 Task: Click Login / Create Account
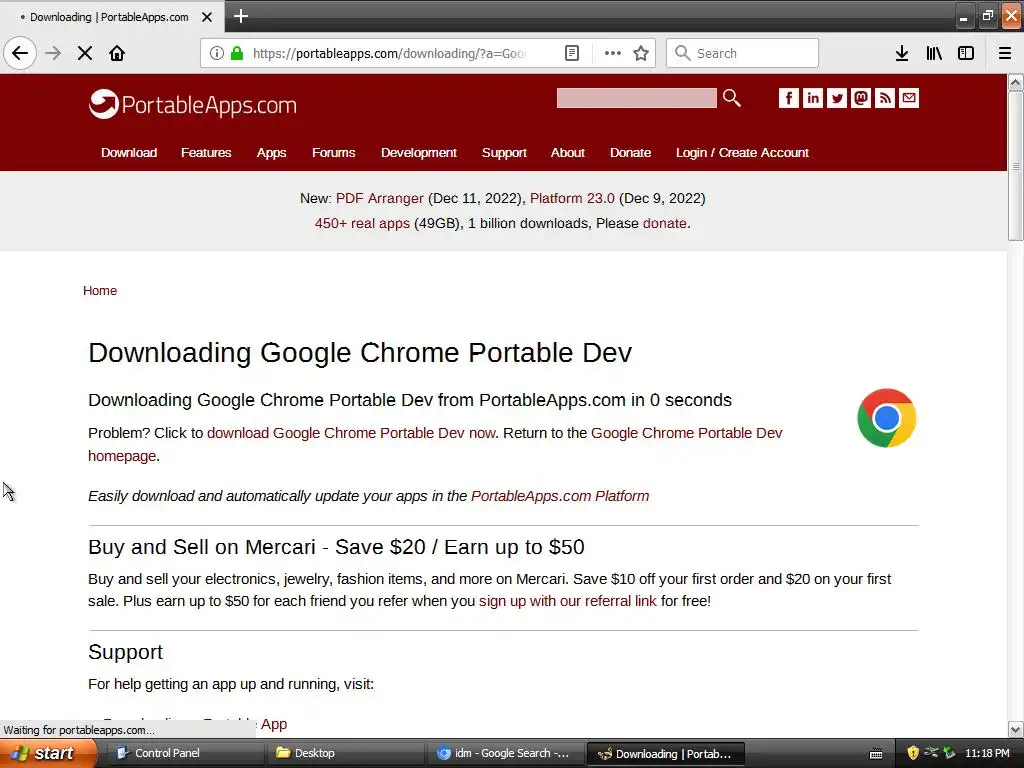[x=742, y=152]
